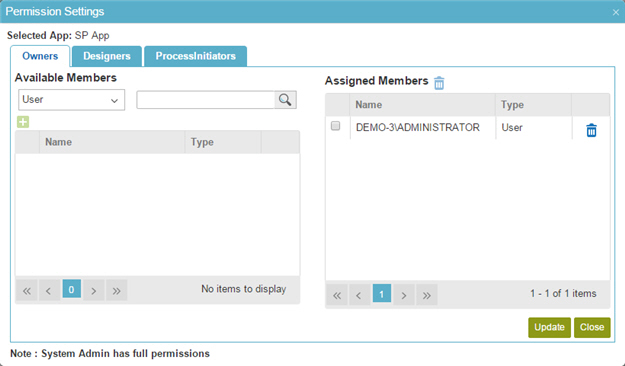Screen dimensions: 625x366
Task: Go to last page in Available Members
Action: point(116,291)
